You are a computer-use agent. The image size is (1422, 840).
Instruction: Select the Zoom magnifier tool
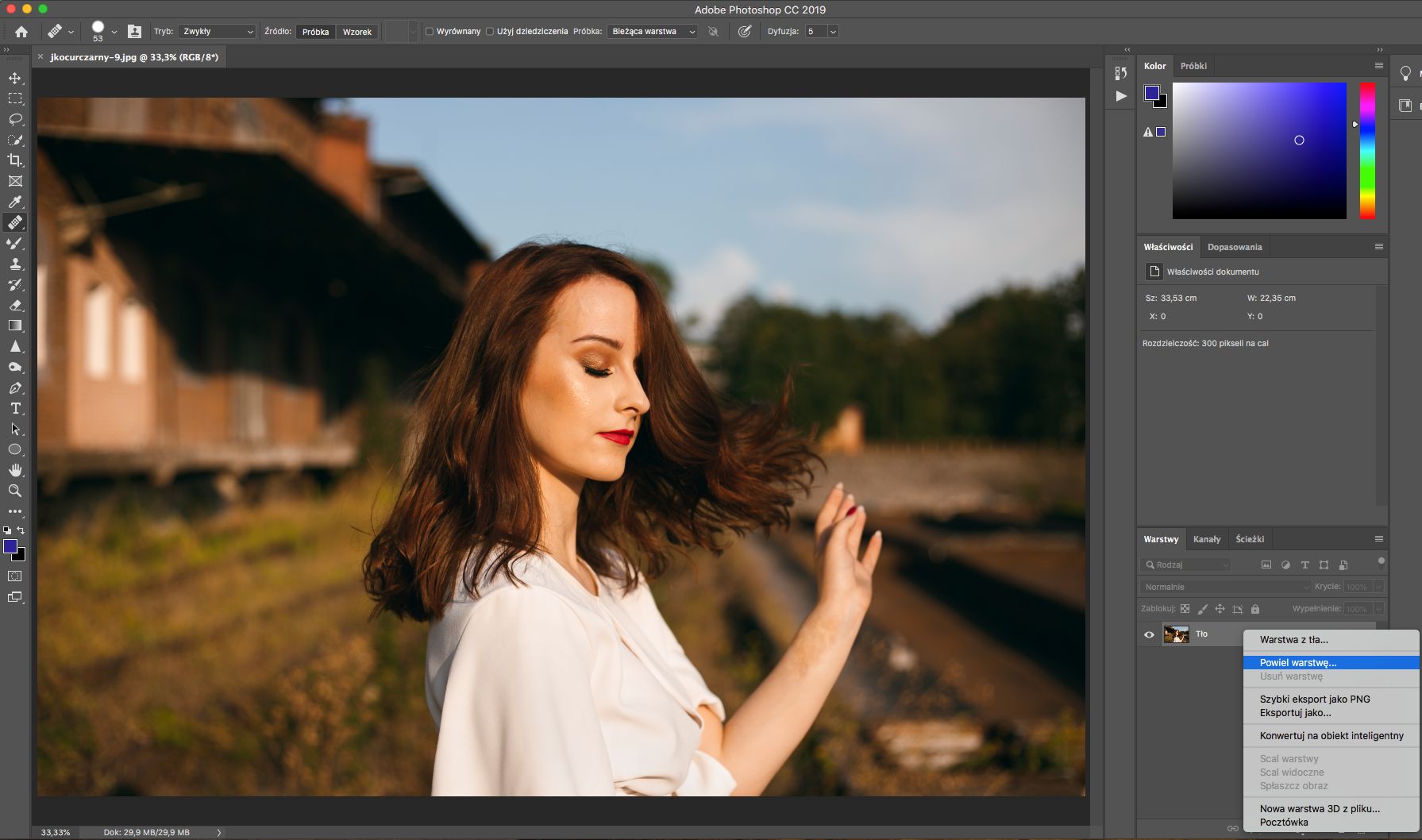pyautogui.click(x=15, y=491)
